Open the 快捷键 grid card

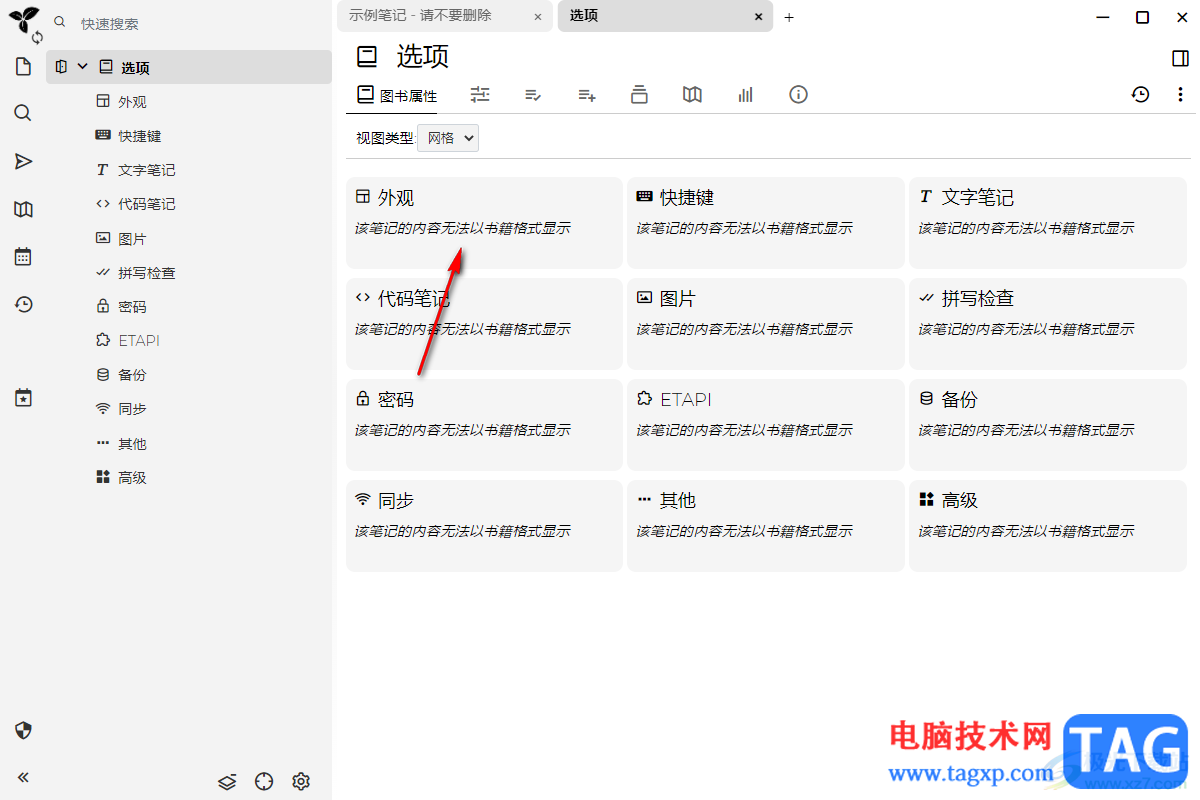pos(766,223)
